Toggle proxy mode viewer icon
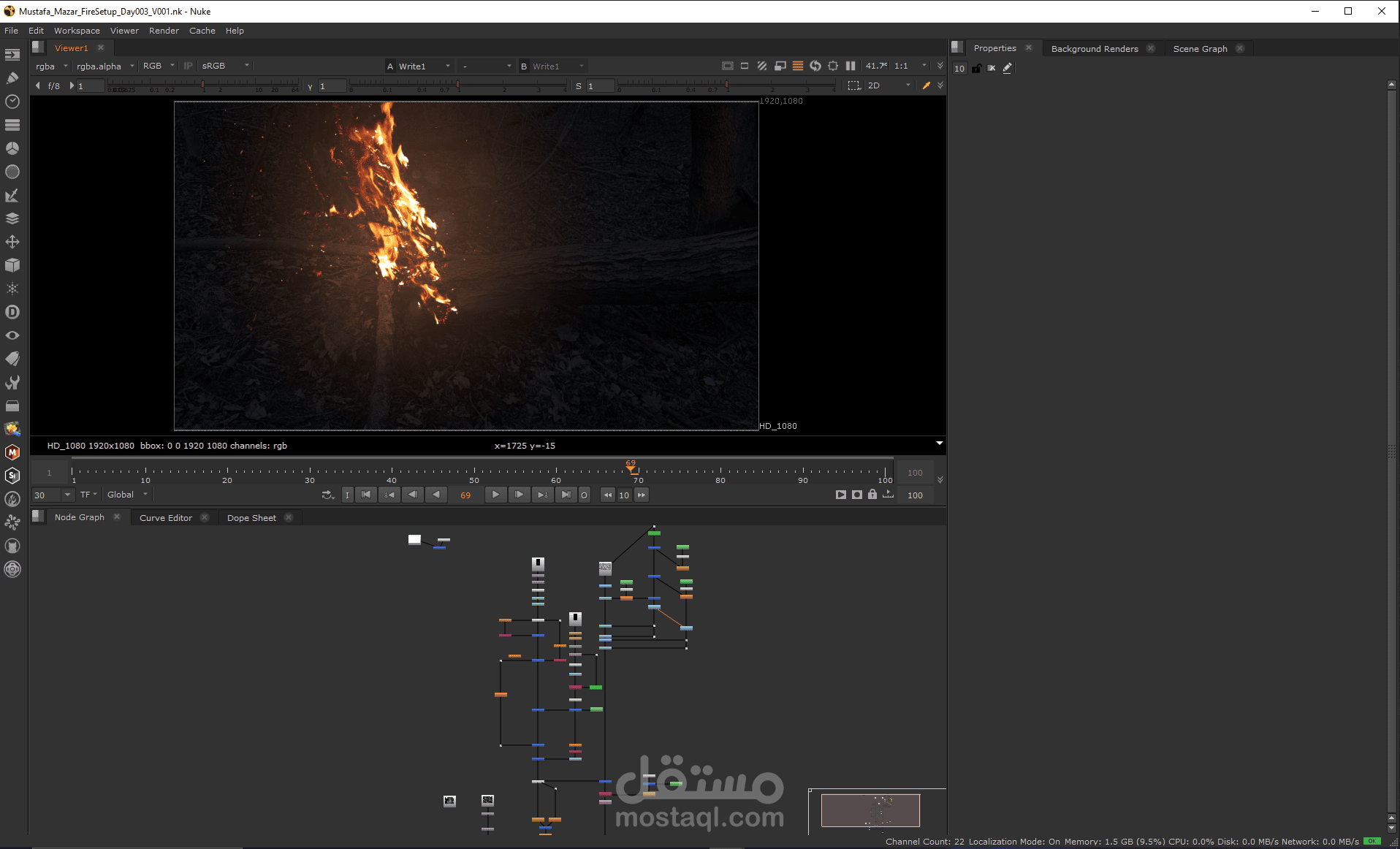The width and height of the screenshot is (1400, 849). click(x=780, y=66)
